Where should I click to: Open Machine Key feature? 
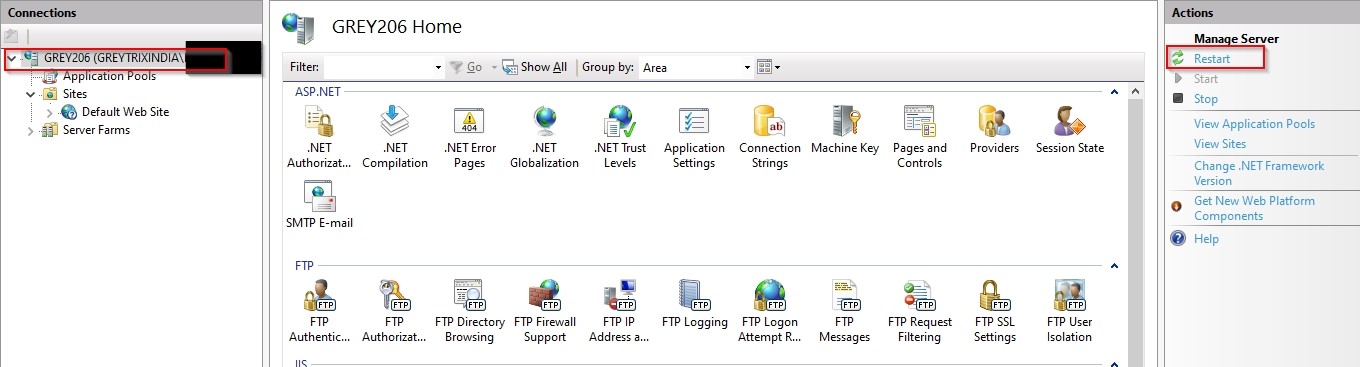[845, 130]
